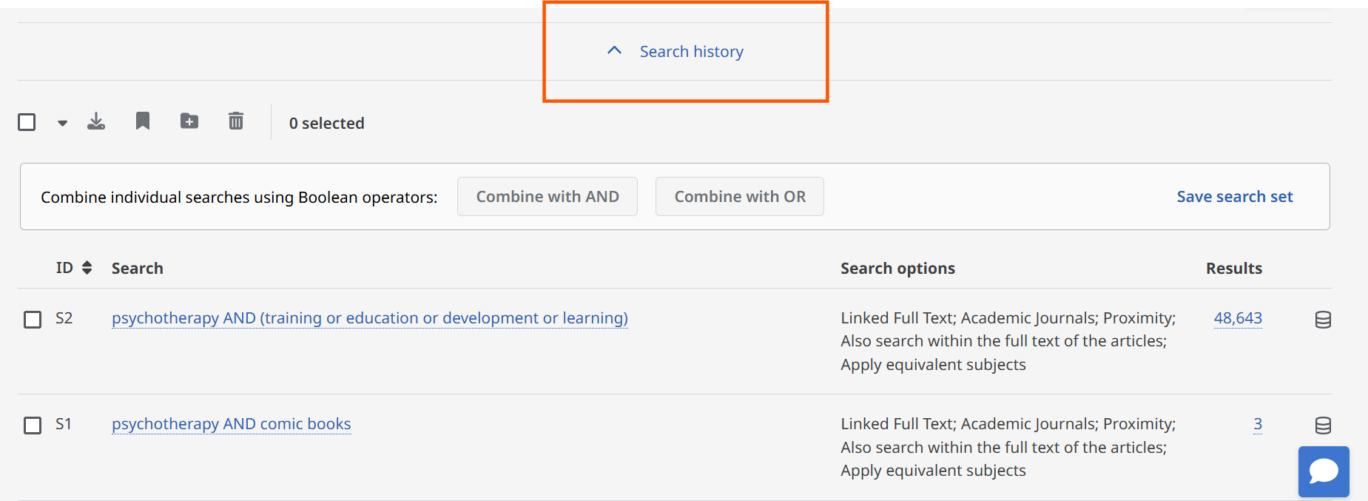The image size is (1368, 501).
Task: Click the 'Results' column header
Action: click(x=1234, y=268)
